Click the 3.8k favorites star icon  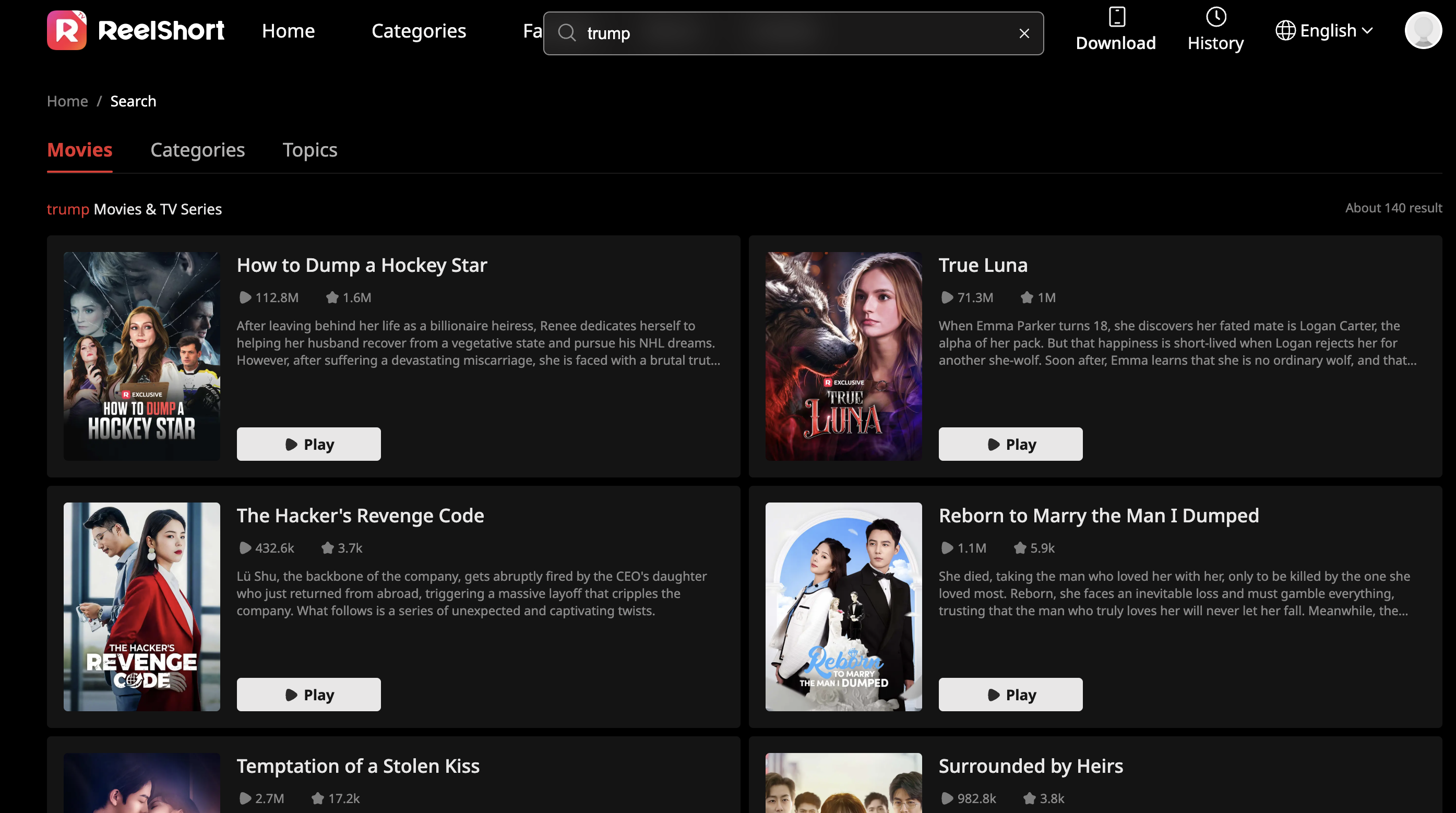click(x=1029, y=798)
